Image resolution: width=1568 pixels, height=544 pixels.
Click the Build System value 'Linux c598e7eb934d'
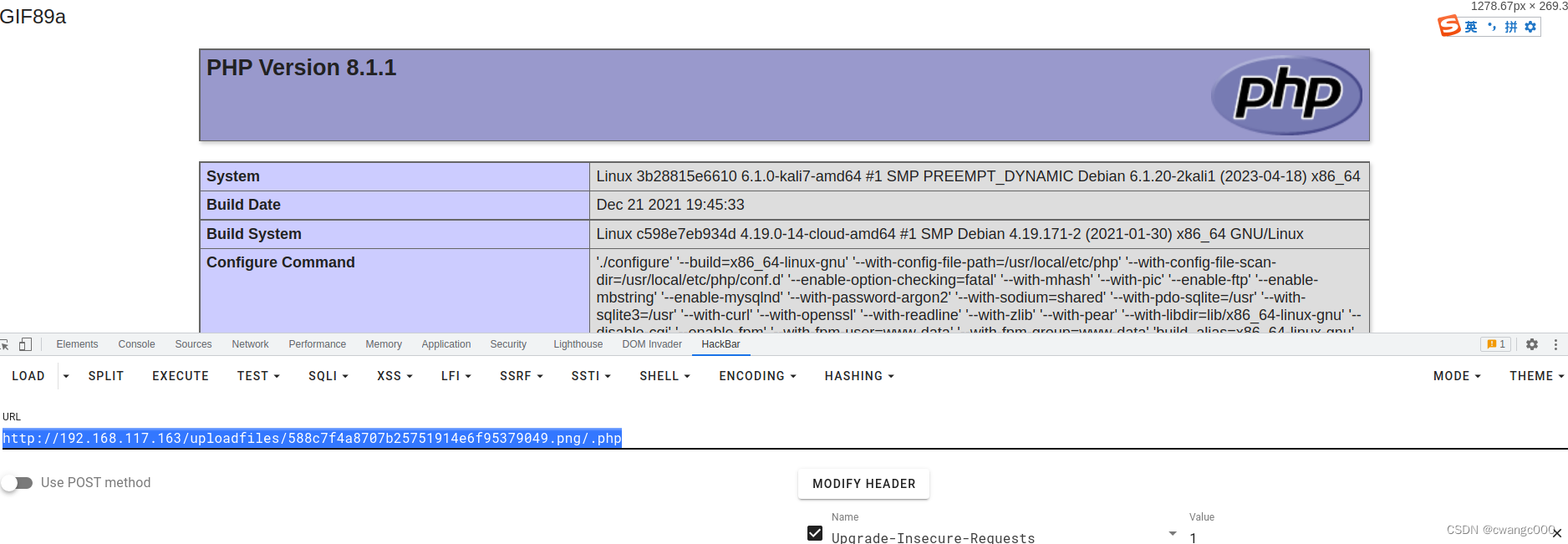tap(949, 234)
